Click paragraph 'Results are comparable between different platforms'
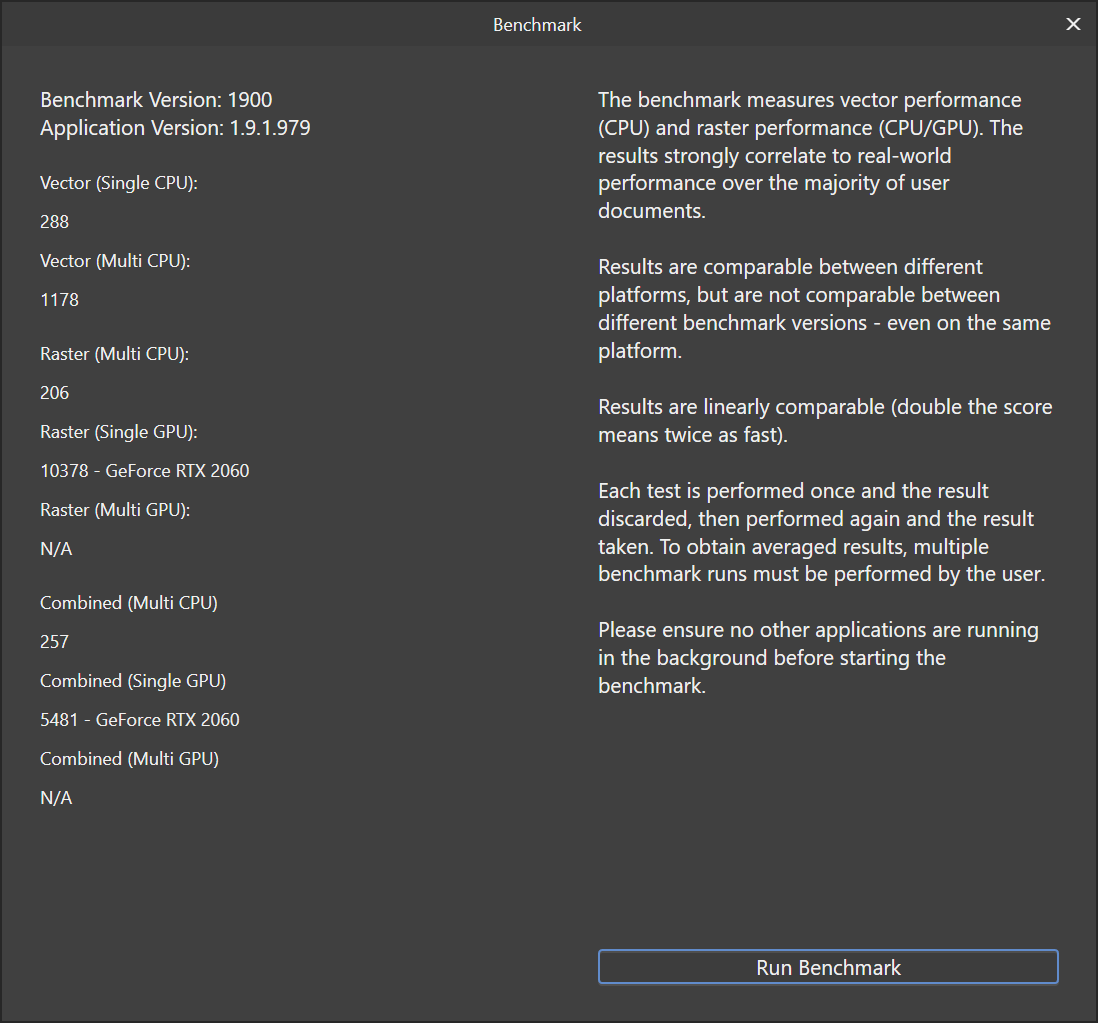This screenshot has height=1023, width=1098. (824, 309)
